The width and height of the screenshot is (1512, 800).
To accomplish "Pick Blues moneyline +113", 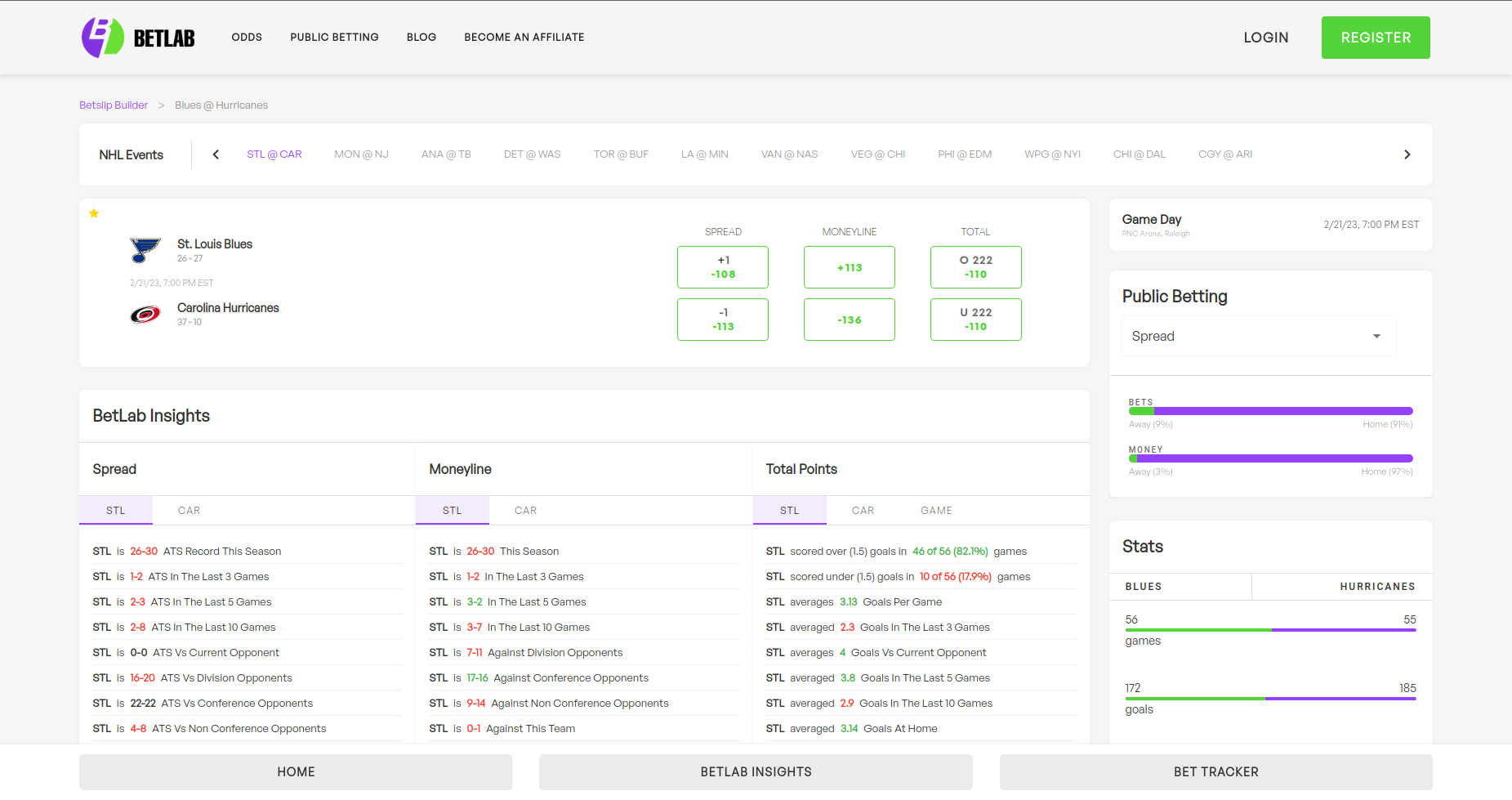I will (850, 267).
